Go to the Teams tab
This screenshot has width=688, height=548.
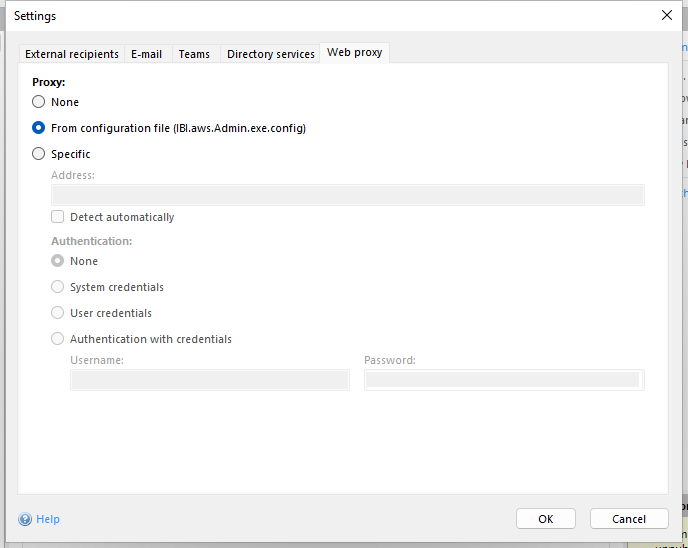click(194, 54)
